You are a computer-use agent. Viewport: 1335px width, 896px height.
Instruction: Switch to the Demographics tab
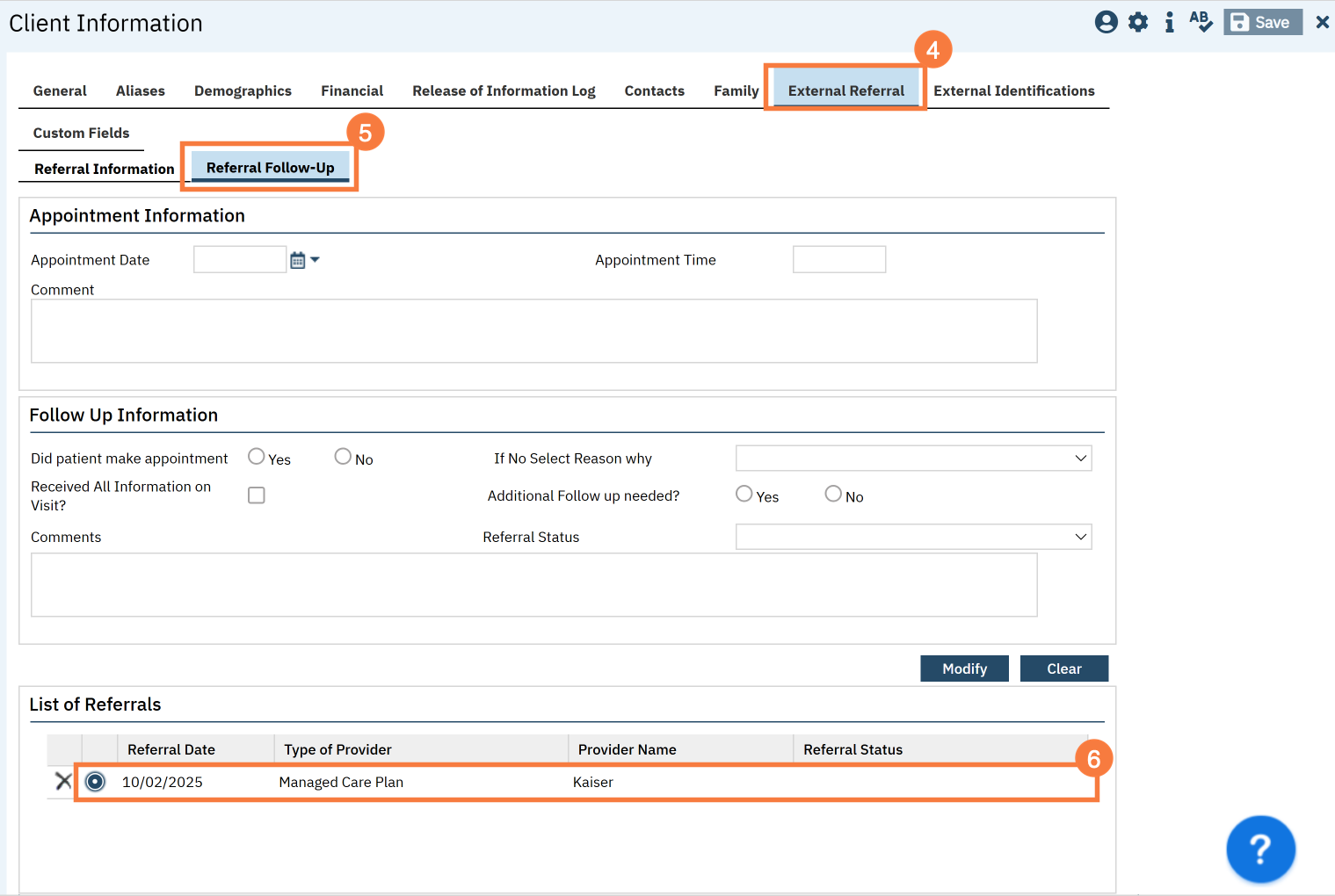pyautogui.click(x=243, y=90)
